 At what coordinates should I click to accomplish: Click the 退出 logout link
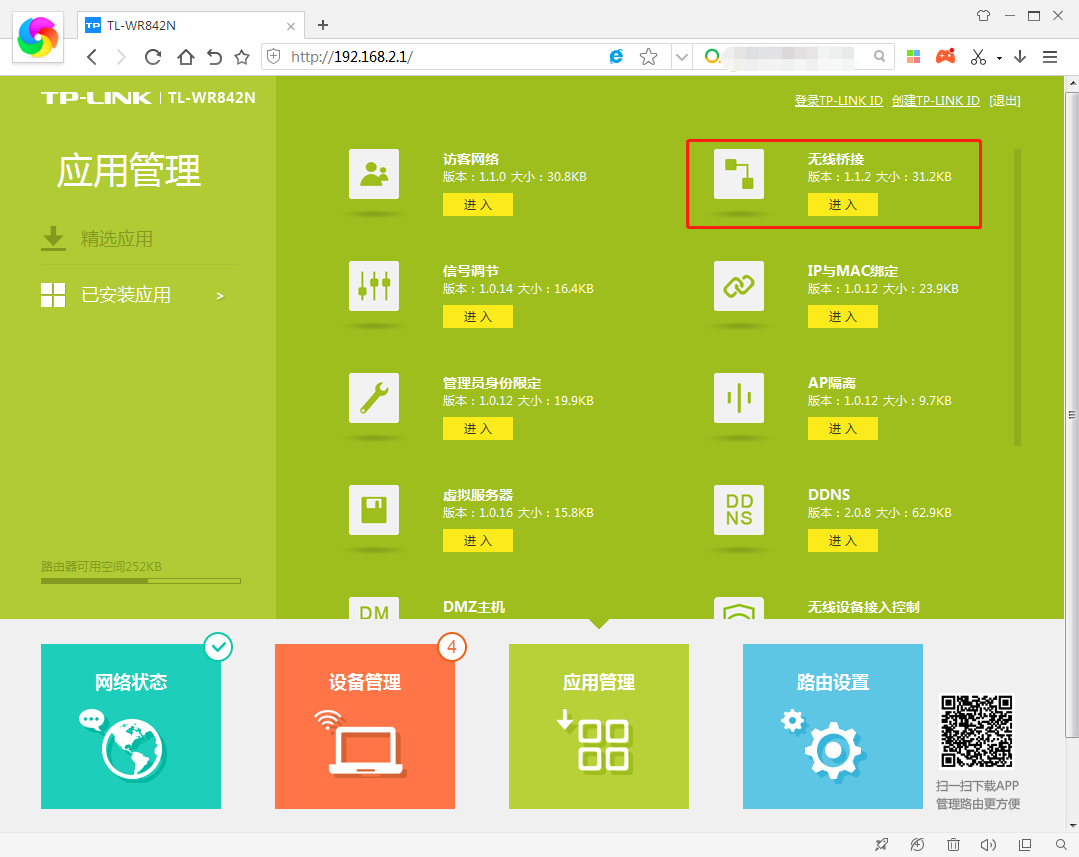point(1005,100)
